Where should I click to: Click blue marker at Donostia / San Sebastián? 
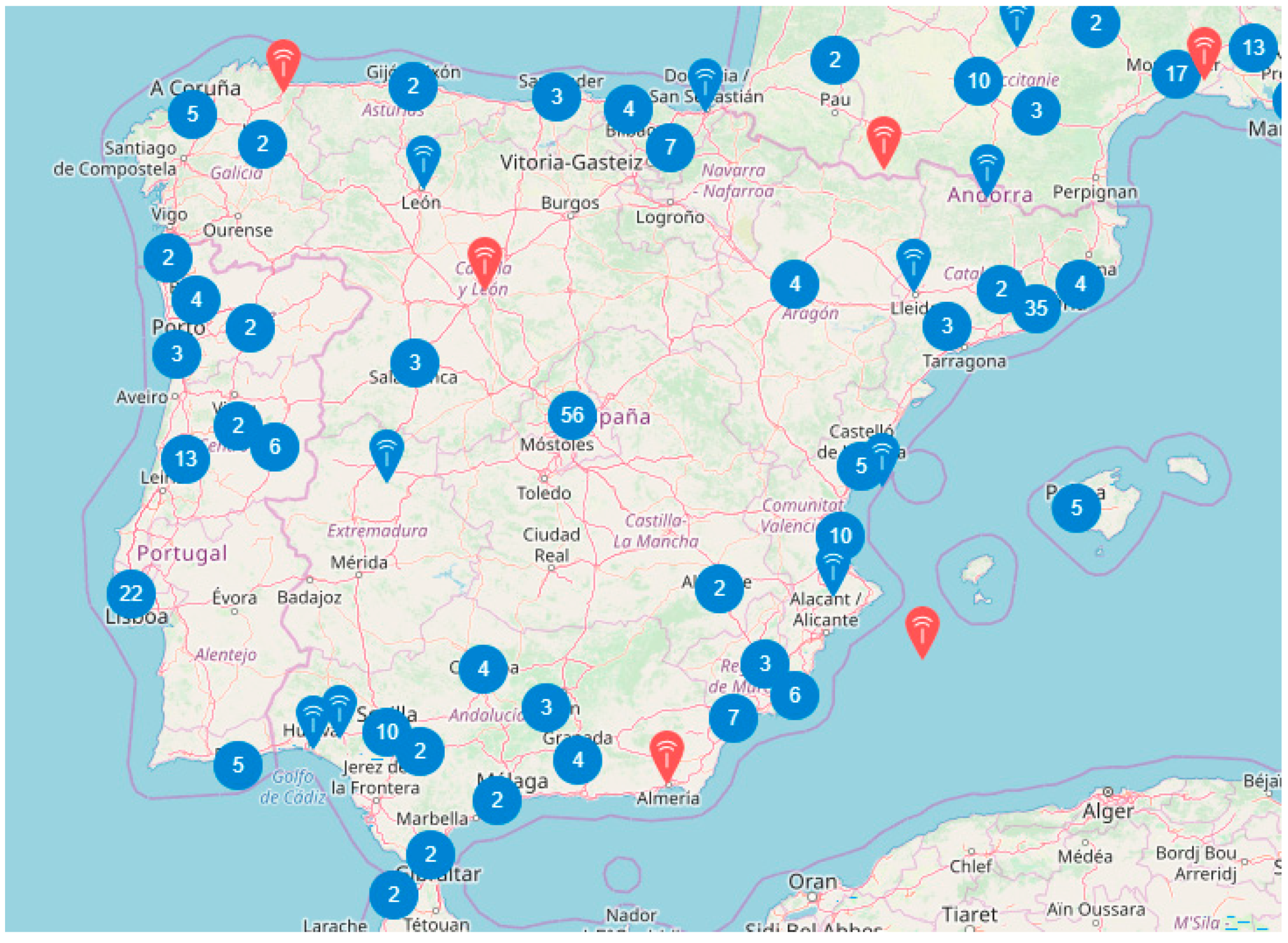coord(705,80)
